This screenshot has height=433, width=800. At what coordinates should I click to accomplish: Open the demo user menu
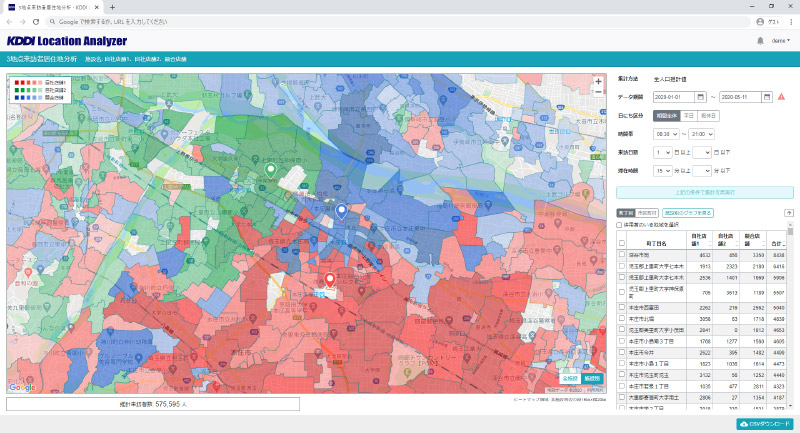781,41
